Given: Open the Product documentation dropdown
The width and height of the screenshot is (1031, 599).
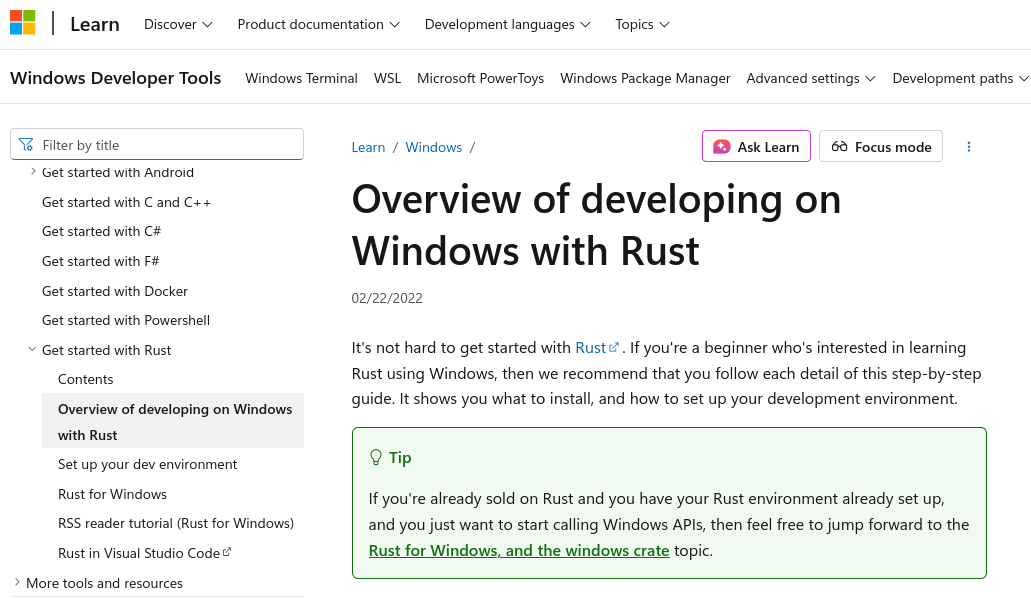Looking at the screenshot, I should (318, 24).
